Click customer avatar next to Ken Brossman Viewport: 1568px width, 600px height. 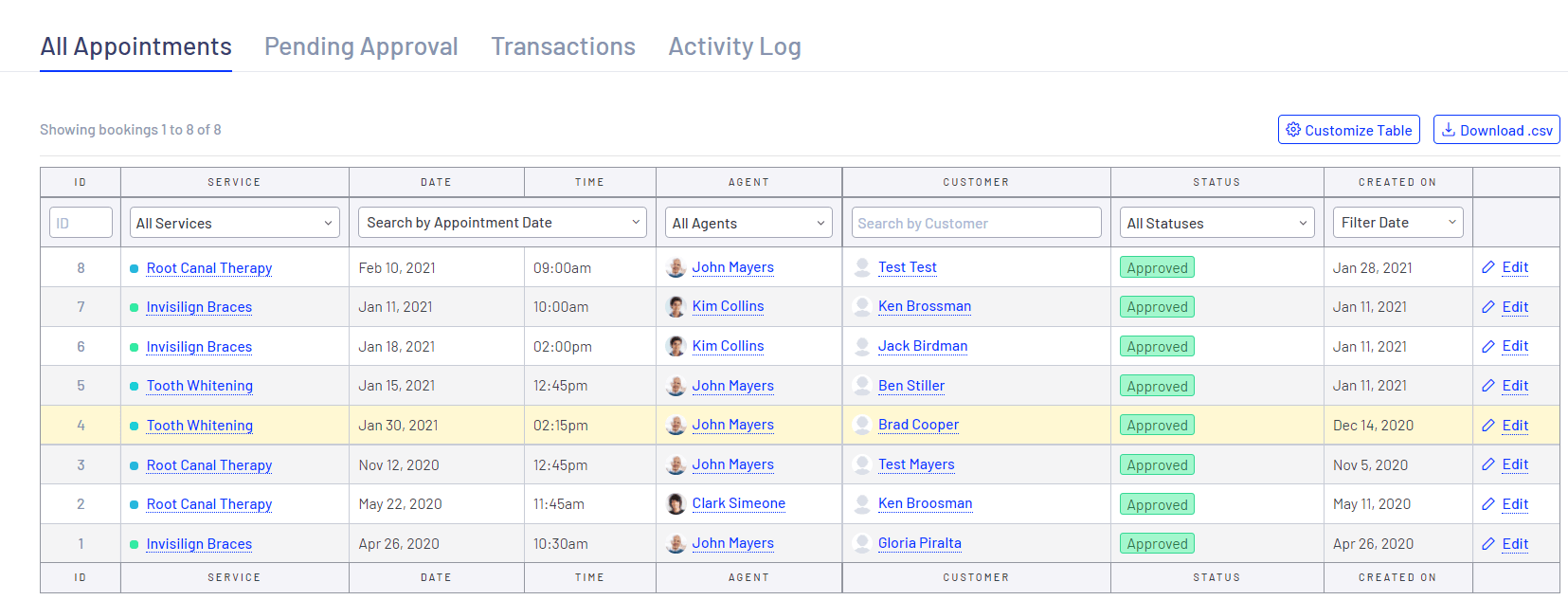[862, 306]
